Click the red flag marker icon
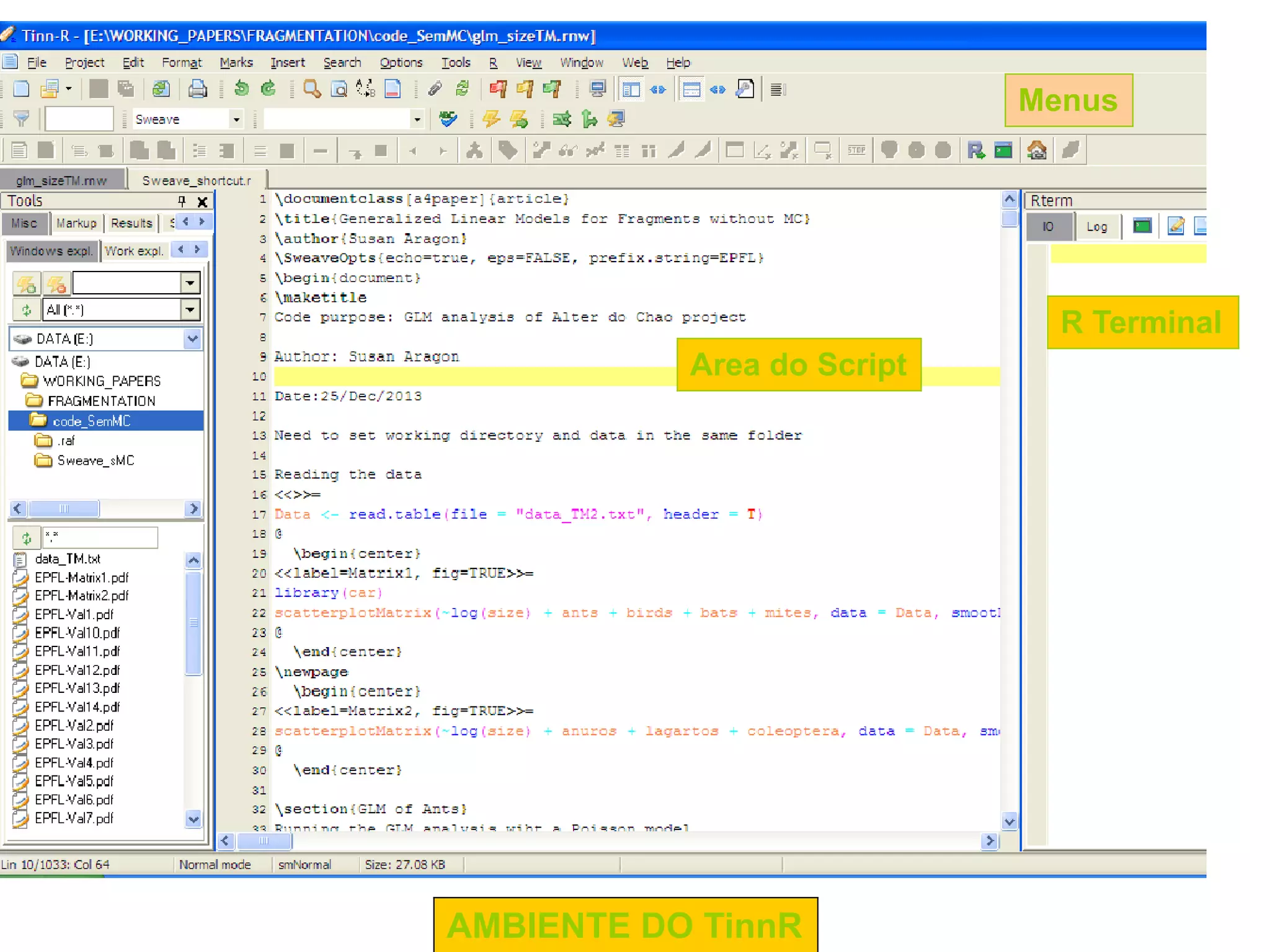1270x952 pixels. [x=497, y=89]
